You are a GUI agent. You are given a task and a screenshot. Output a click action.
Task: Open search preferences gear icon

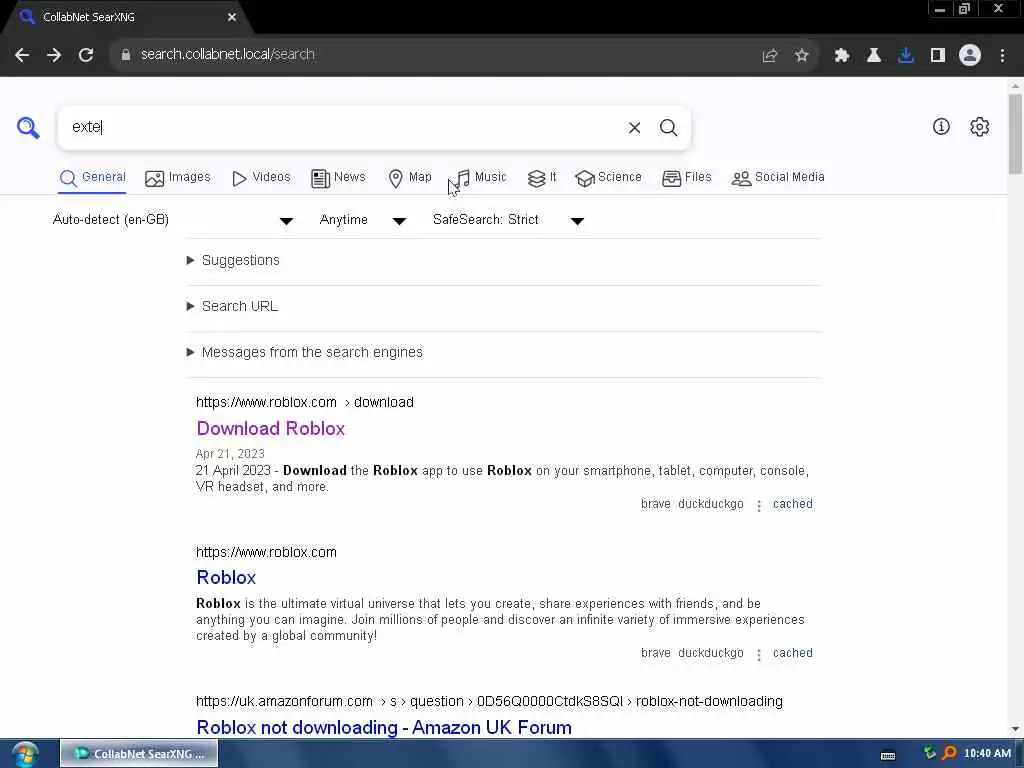coord(979,127)
